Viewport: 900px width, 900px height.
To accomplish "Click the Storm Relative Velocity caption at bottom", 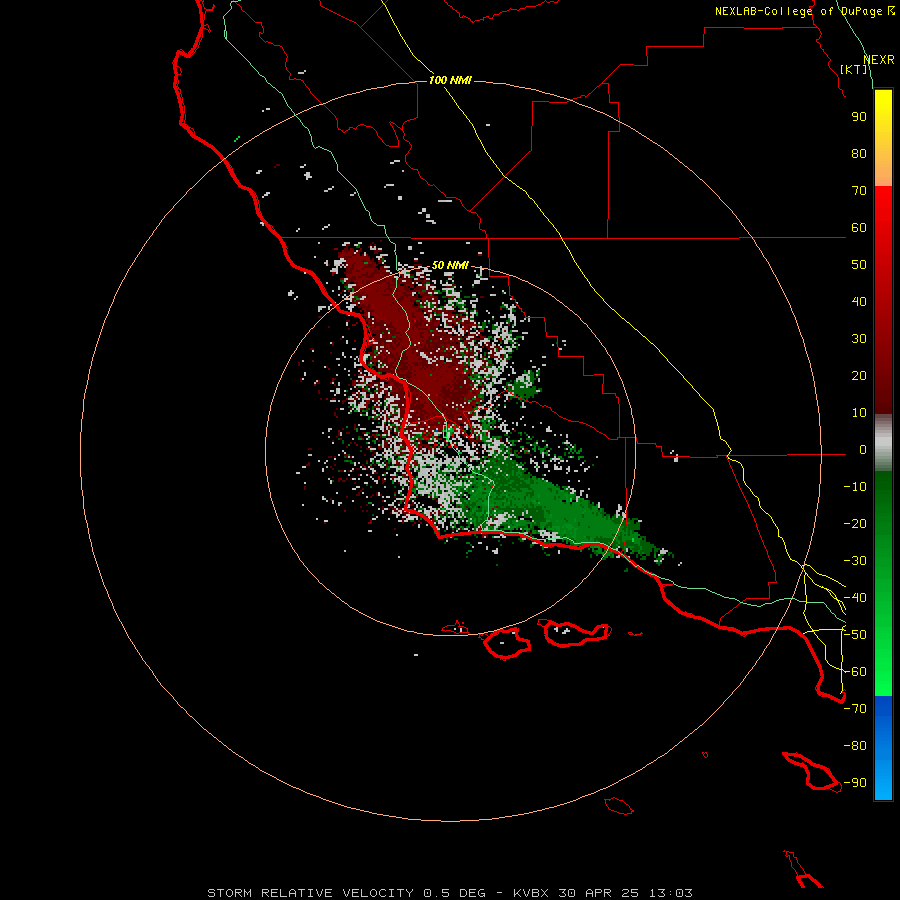I will click(x=449, y=893).
